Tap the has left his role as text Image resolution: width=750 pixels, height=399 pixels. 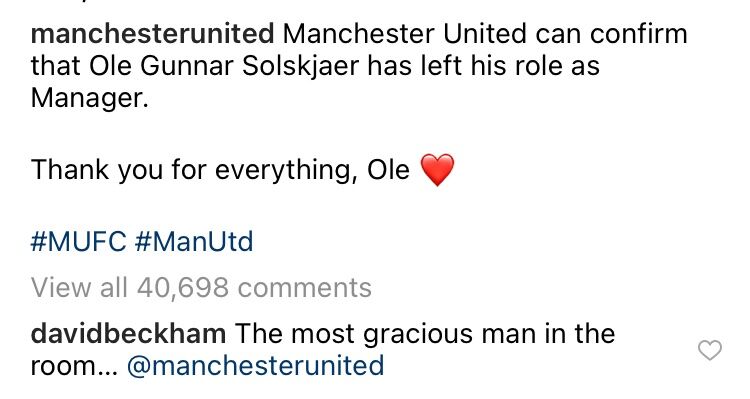tap(484, 66)
